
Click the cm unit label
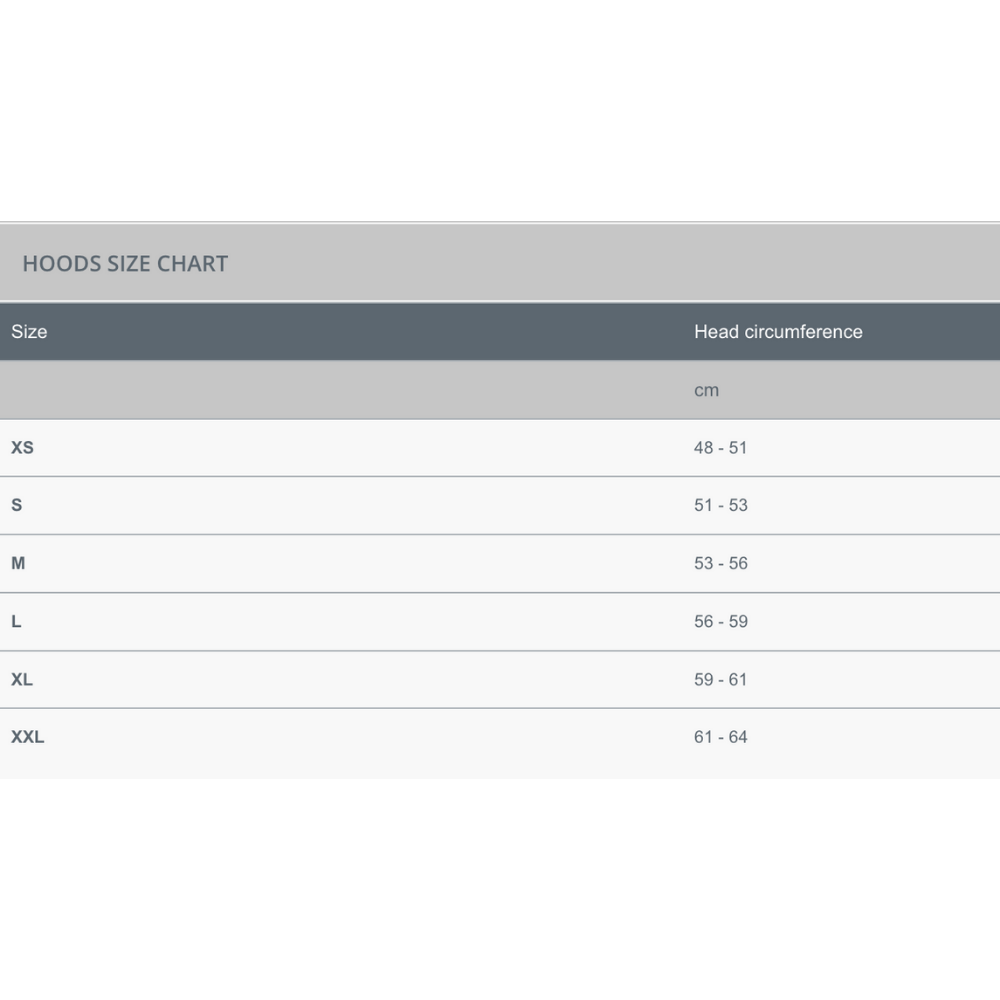coord(706,390)
